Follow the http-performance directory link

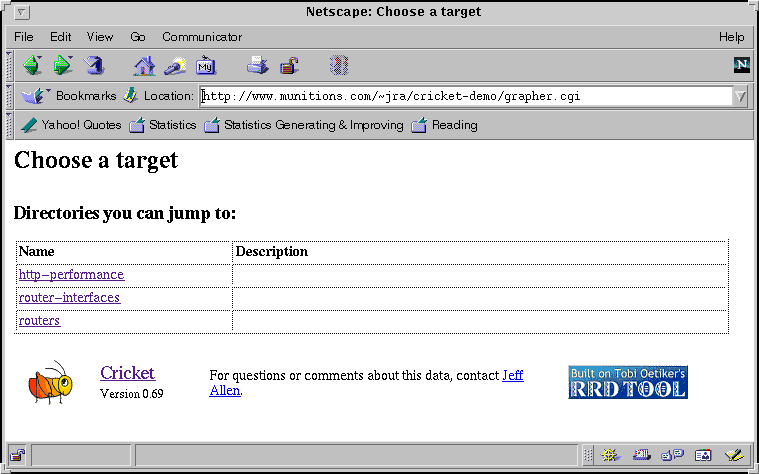coord(71,275)
